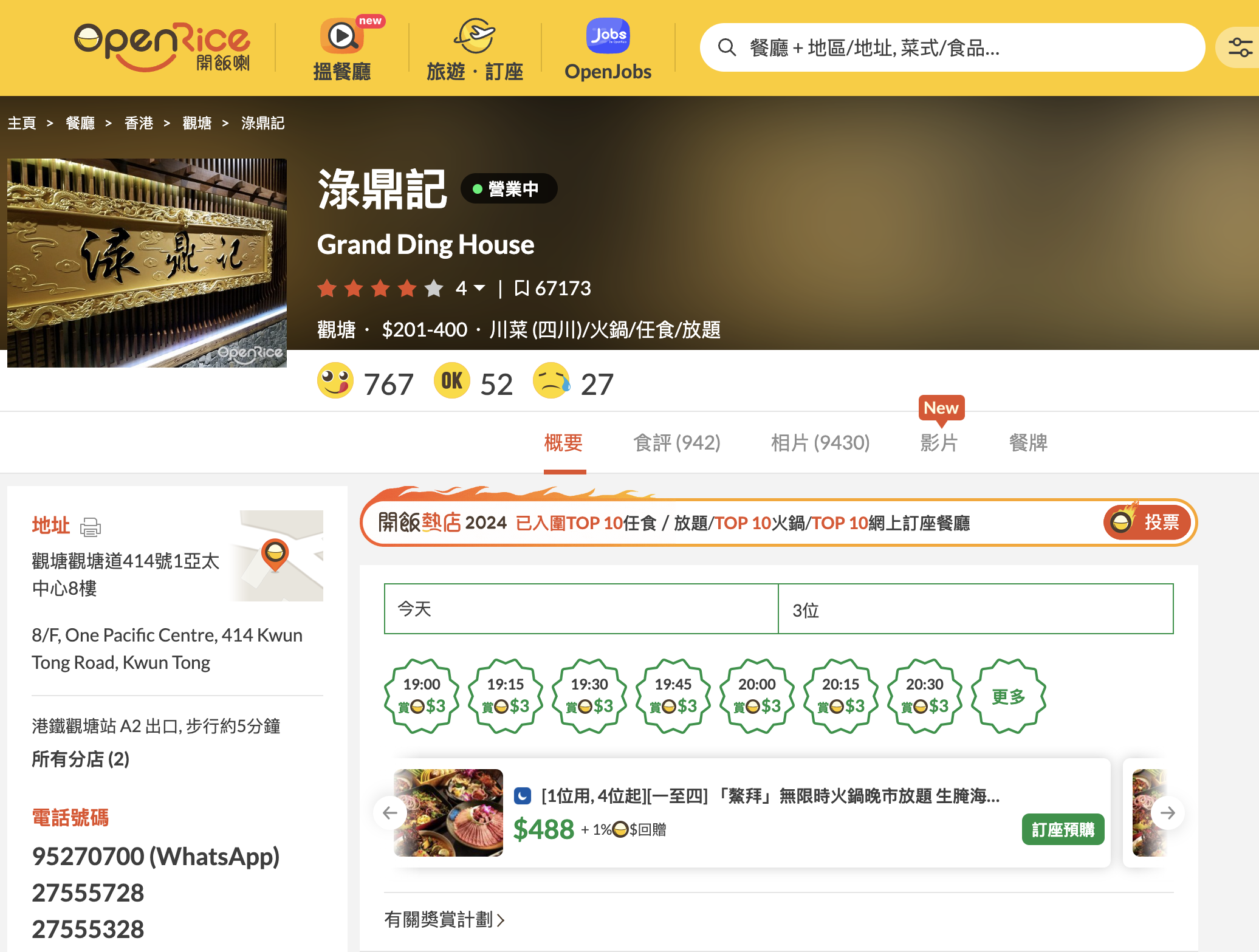The width and height of the screenshot is (1259, 952).
Task: Switch to the 食評 (942) tab
Action: [x=677, y=443]
